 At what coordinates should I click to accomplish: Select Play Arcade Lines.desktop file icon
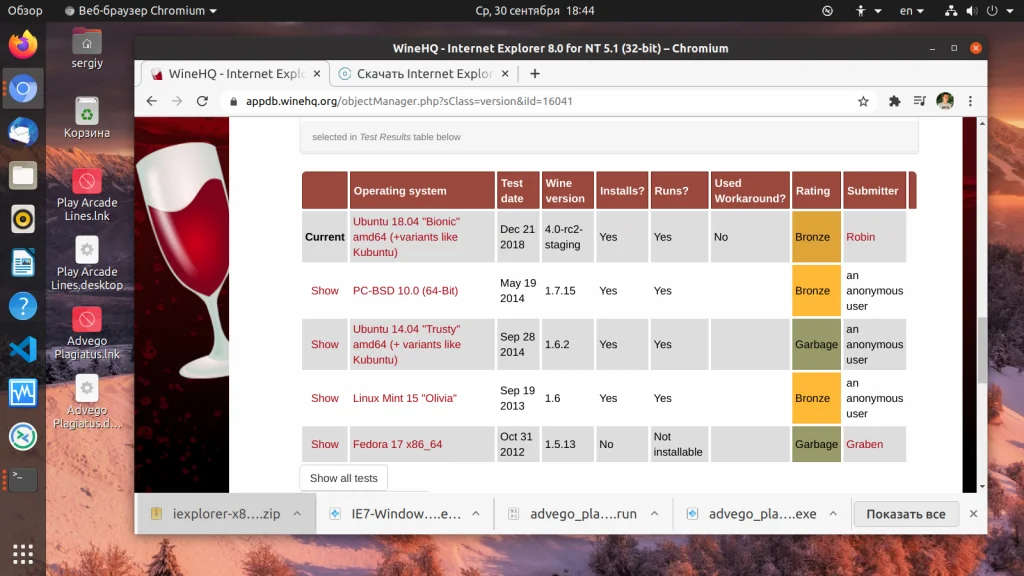click(87, 264)
